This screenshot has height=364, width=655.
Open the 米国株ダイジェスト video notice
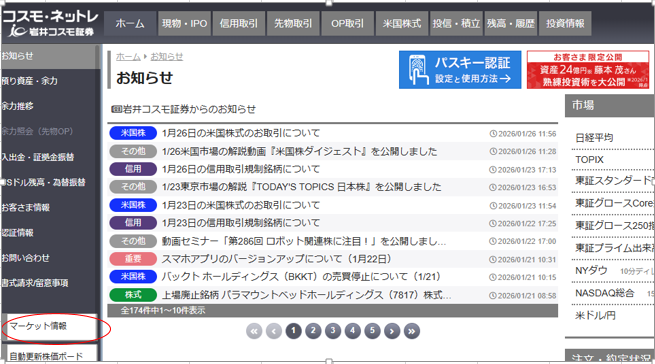click(299, 151)
